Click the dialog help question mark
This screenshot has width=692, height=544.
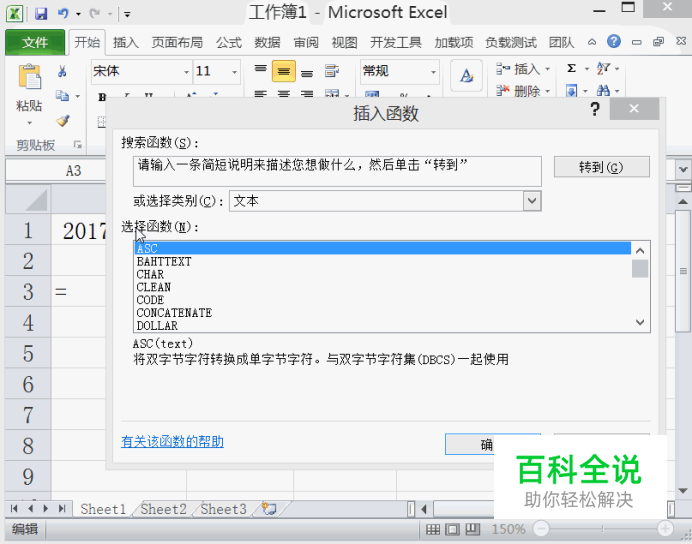[595, 108]
